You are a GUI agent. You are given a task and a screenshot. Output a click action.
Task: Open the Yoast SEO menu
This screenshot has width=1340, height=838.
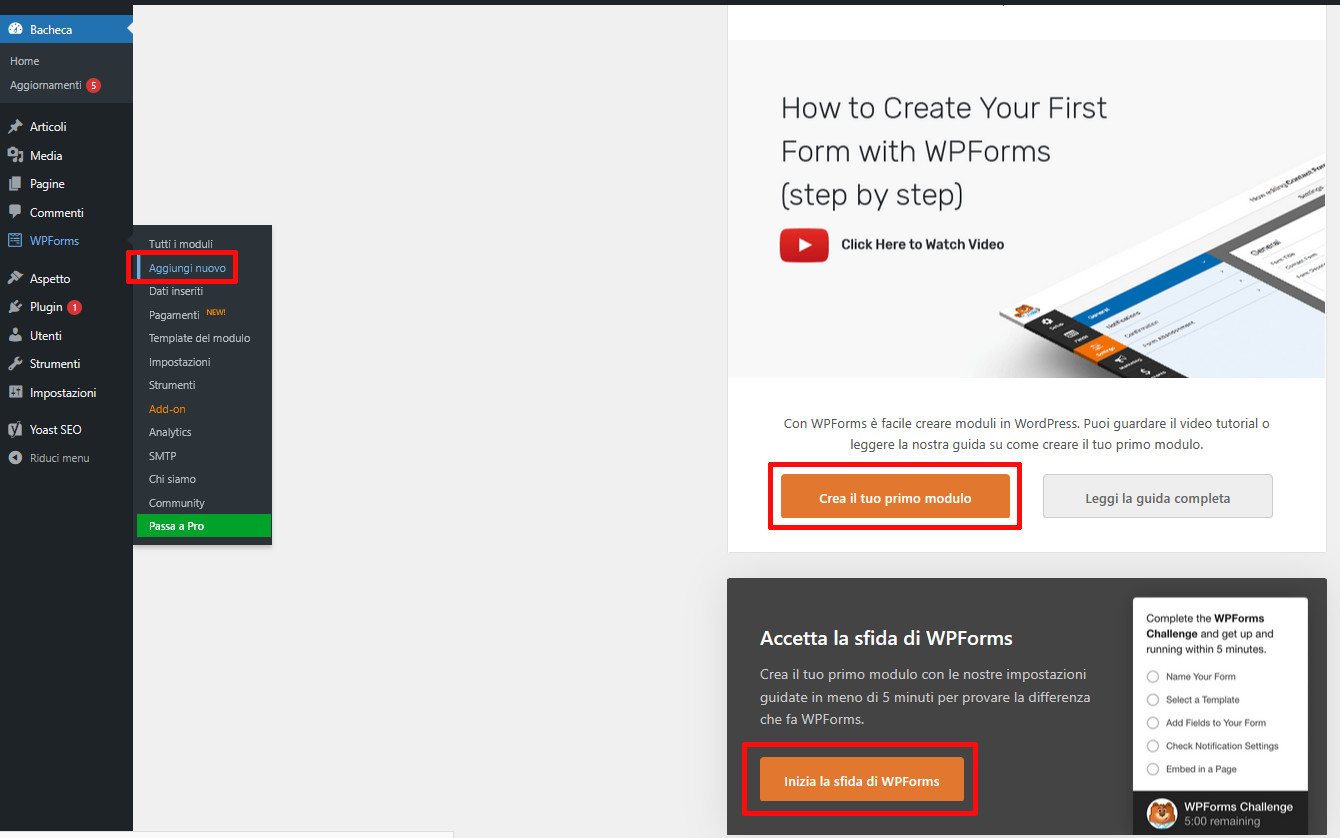coord(56,430)
